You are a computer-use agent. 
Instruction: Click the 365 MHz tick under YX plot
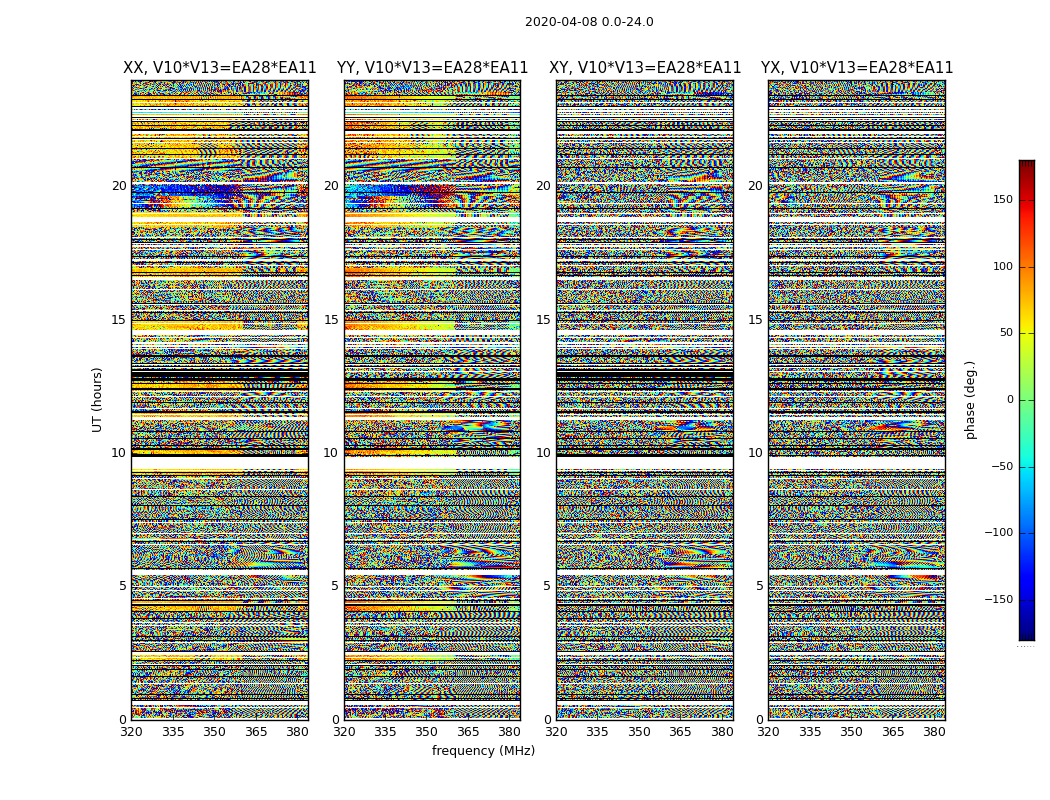893,732
